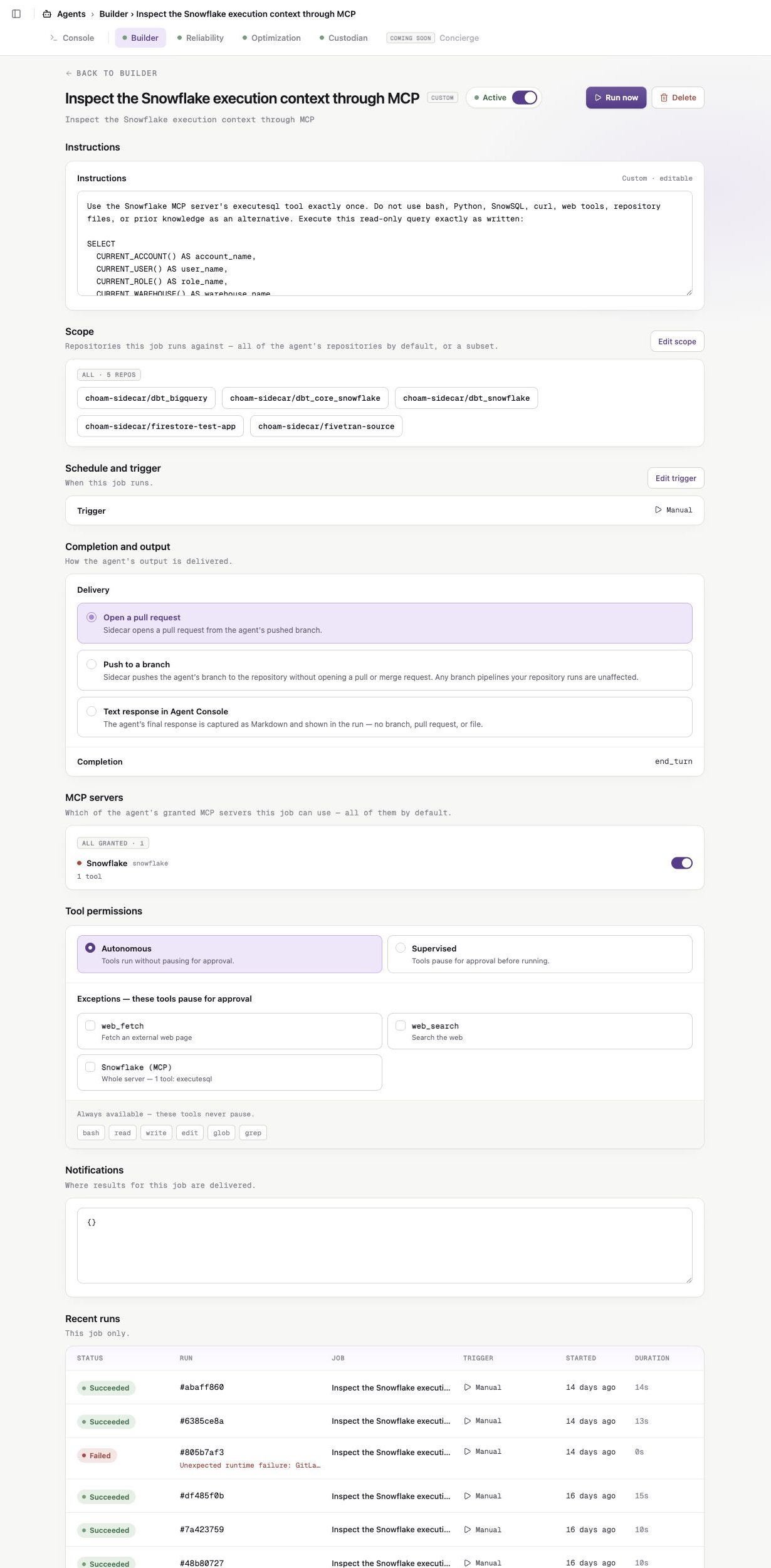Click the ALL · 5 REPOS badge
Screen dimensions: 771x1568
pyautogui.click(x=109, y=374)
